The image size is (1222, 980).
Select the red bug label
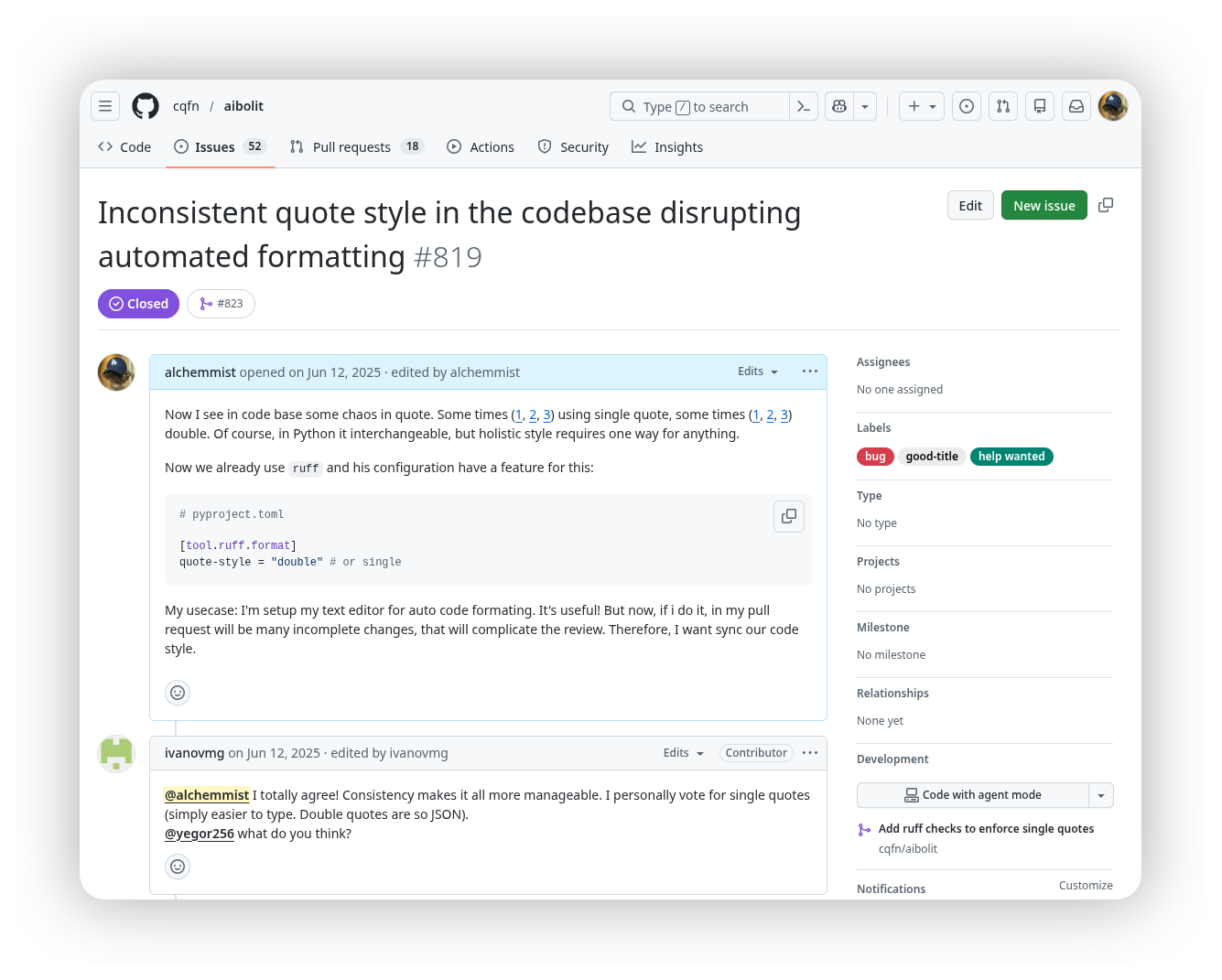coord(875,457)
